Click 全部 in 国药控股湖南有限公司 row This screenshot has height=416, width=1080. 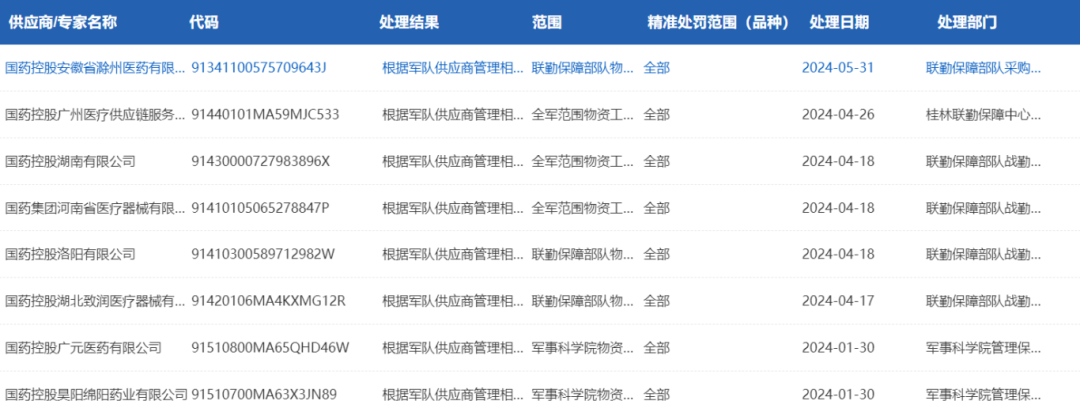coord(656,161)
